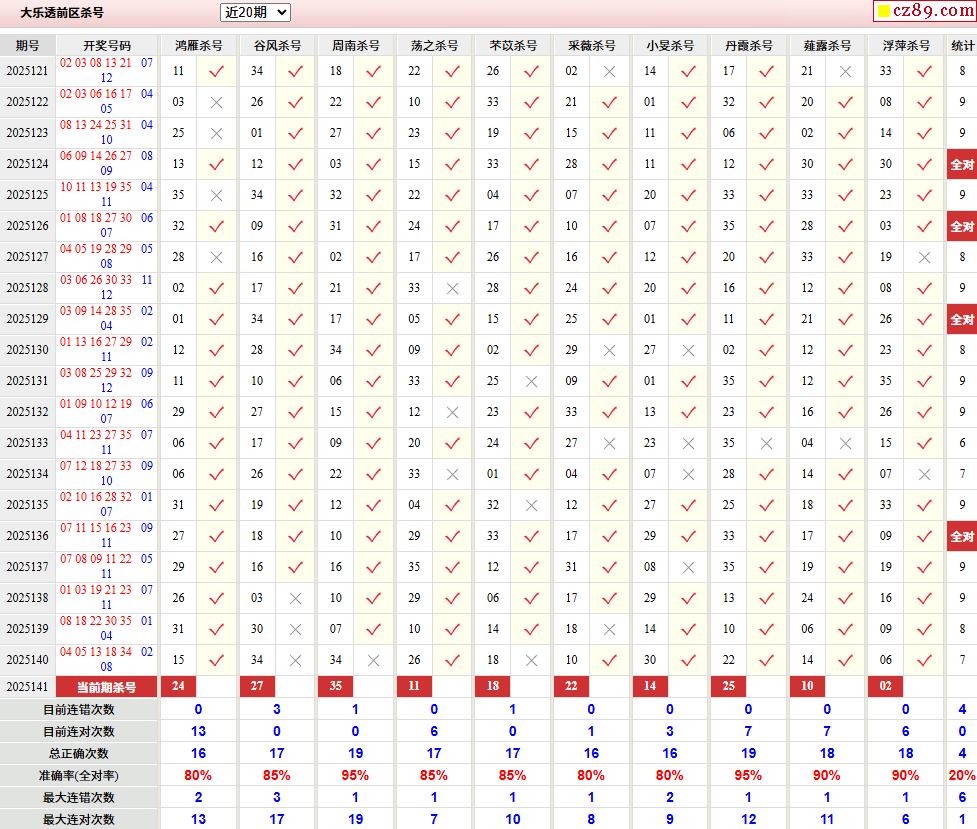This screenshot has width=977, height=829.
Task: Click the cross mark for 荡之杀号 in row 2025128
Action: (x=452, y=288)
